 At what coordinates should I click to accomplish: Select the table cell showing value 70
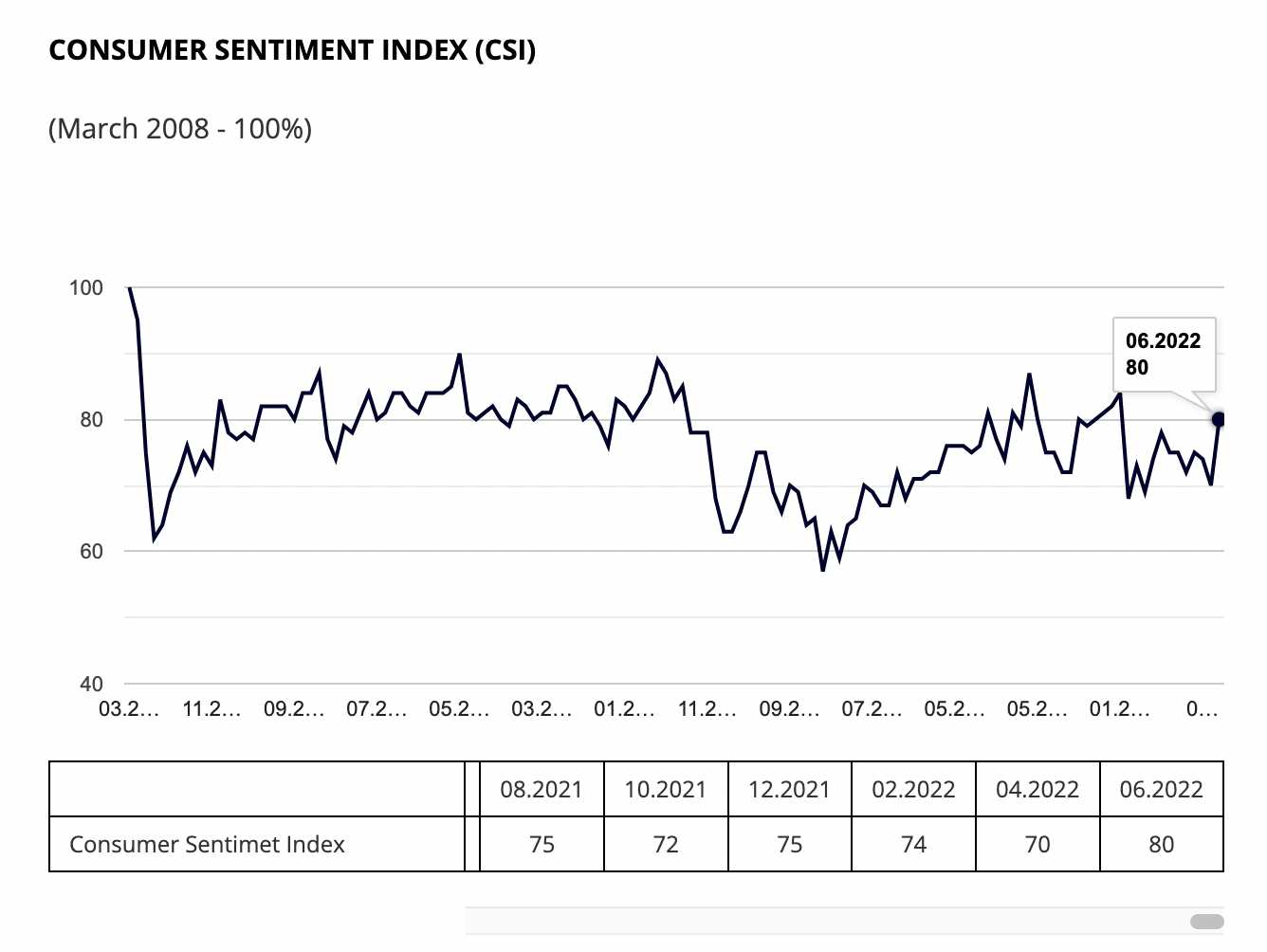tap(1037, 844)
